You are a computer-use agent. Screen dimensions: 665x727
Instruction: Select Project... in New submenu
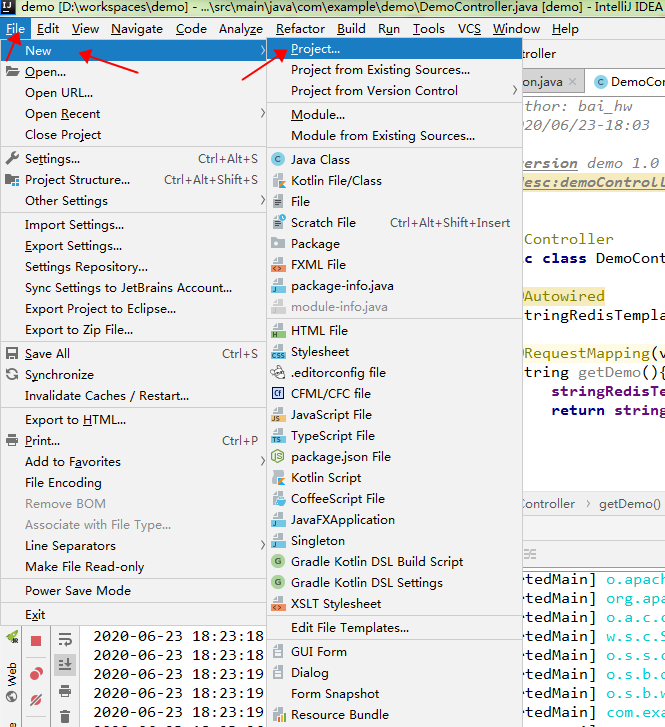(395, 49)
